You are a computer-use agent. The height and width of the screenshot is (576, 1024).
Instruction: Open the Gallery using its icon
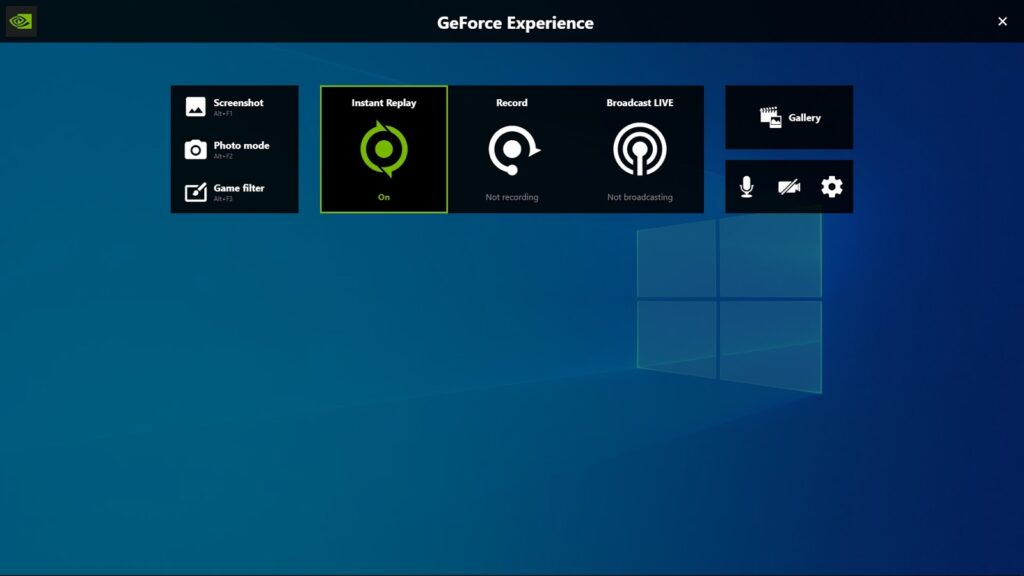tap(770, 115)
